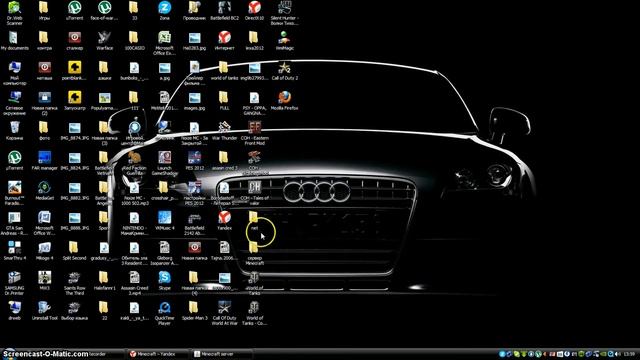Launch the Zona application shortcut

click(x=164, y=11)
